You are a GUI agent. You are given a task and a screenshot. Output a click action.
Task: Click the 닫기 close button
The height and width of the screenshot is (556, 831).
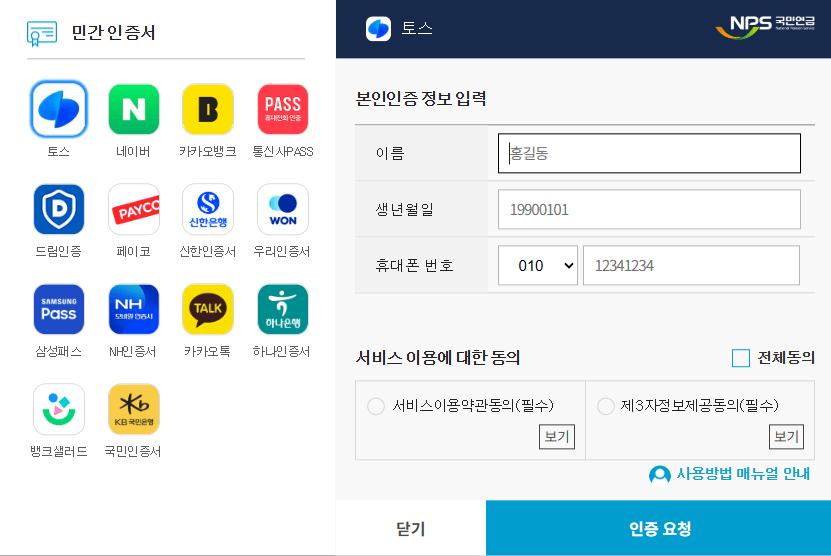[x=411, y=528]
